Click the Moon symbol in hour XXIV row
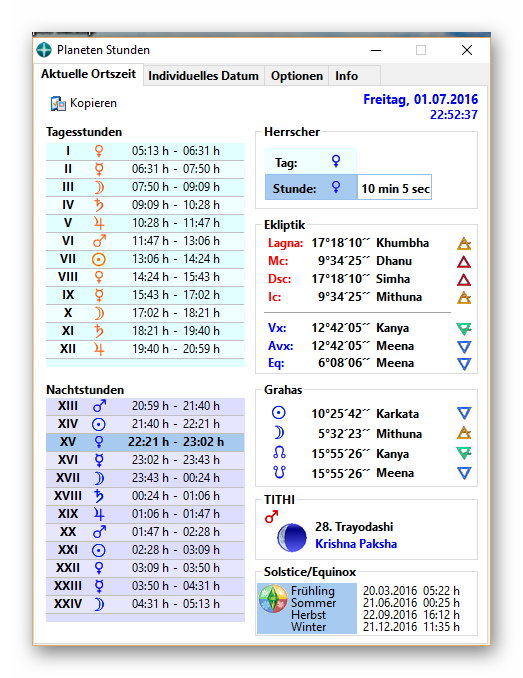The height and width of the screenshot is (678, 523). [99, 604]
